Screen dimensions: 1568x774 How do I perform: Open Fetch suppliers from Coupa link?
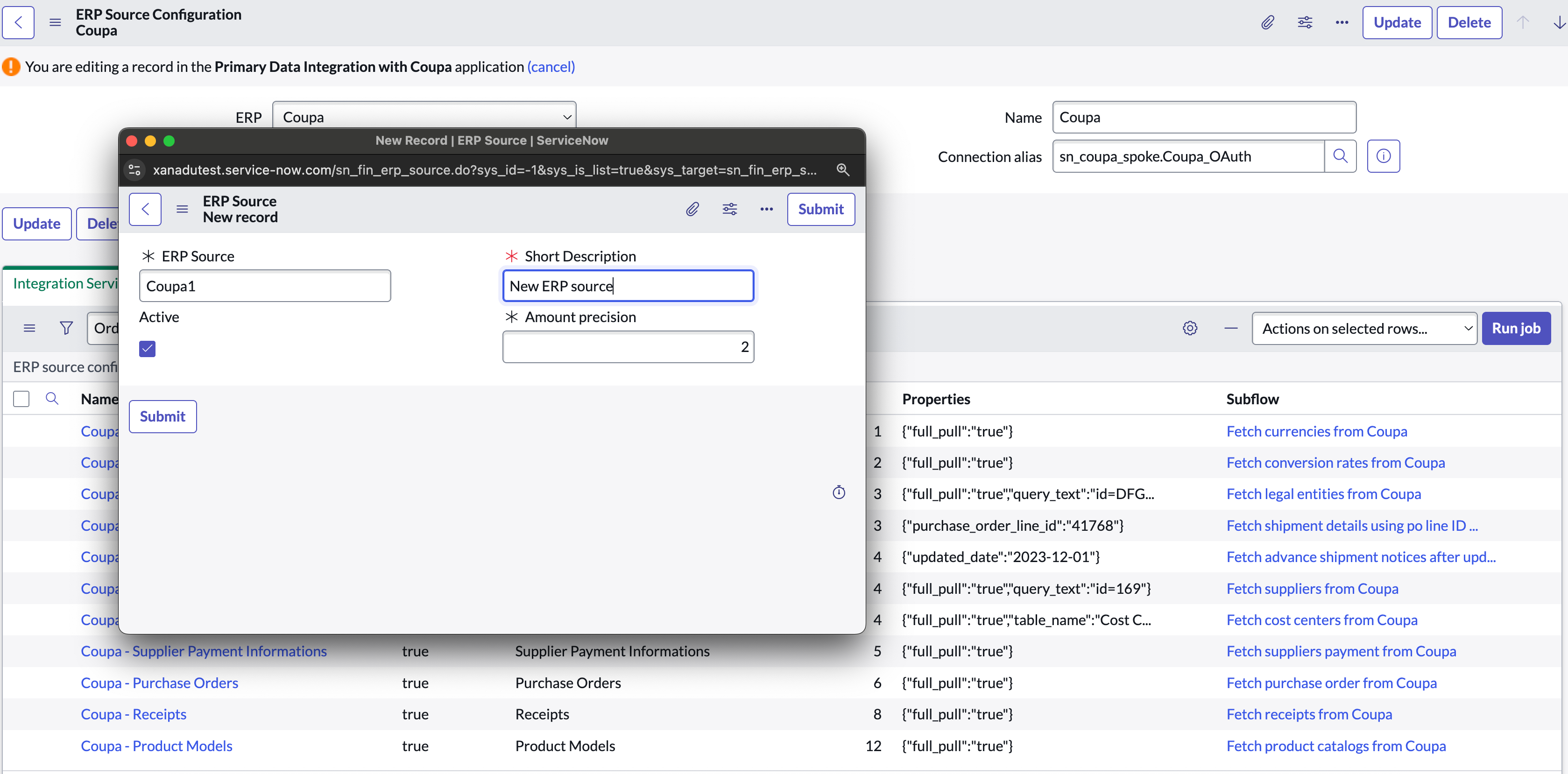(x=1312, y=589)
